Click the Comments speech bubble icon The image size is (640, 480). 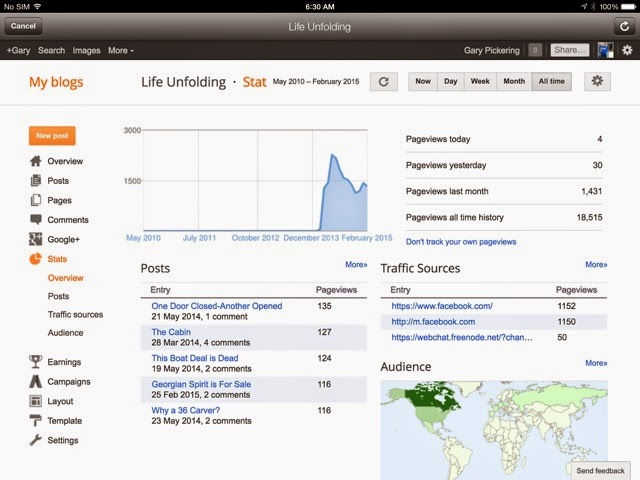point(36,220)
